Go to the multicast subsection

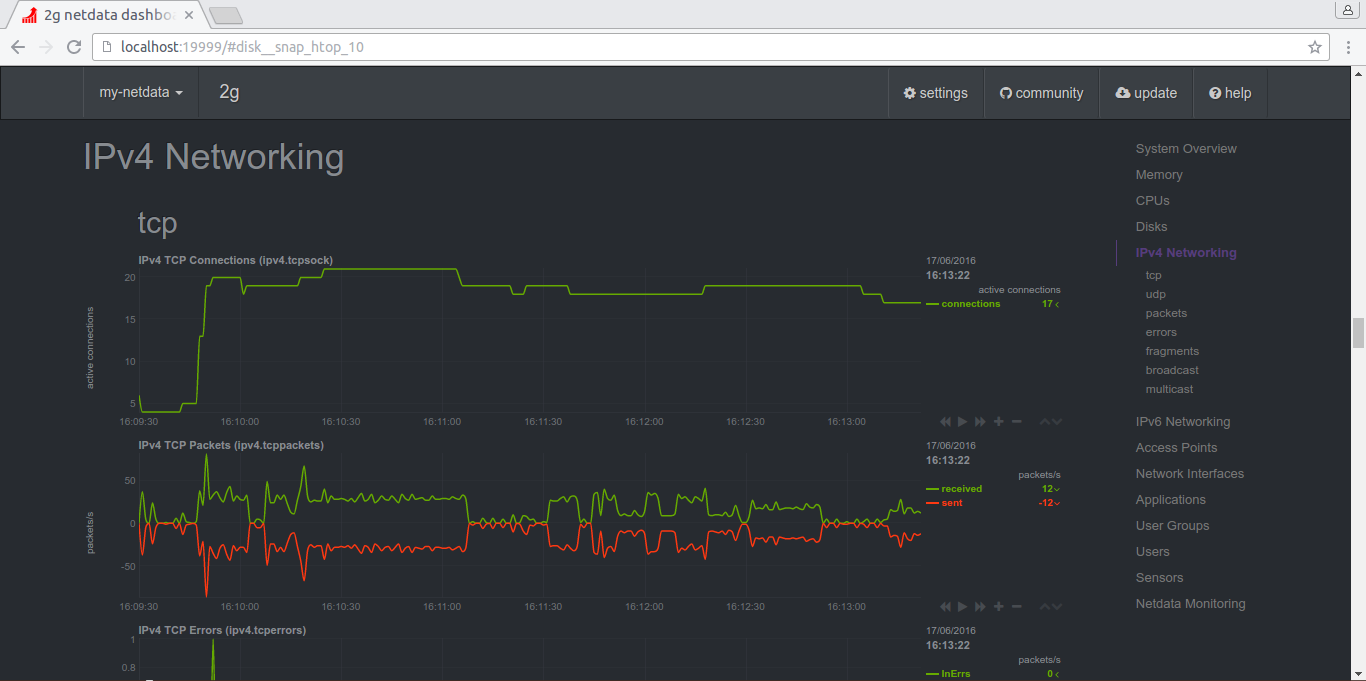[x=1170, y=389]
